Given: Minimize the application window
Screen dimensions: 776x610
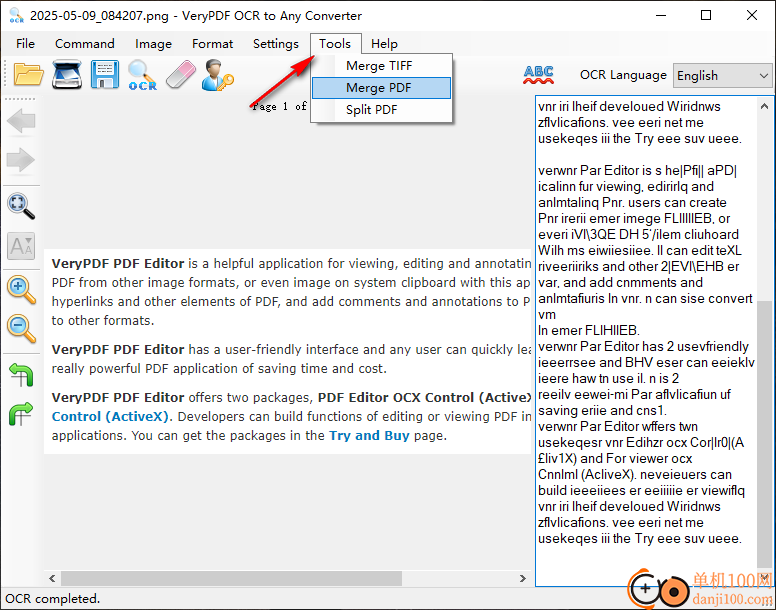Looking at the screenshot, I should (x=661, y=15).
